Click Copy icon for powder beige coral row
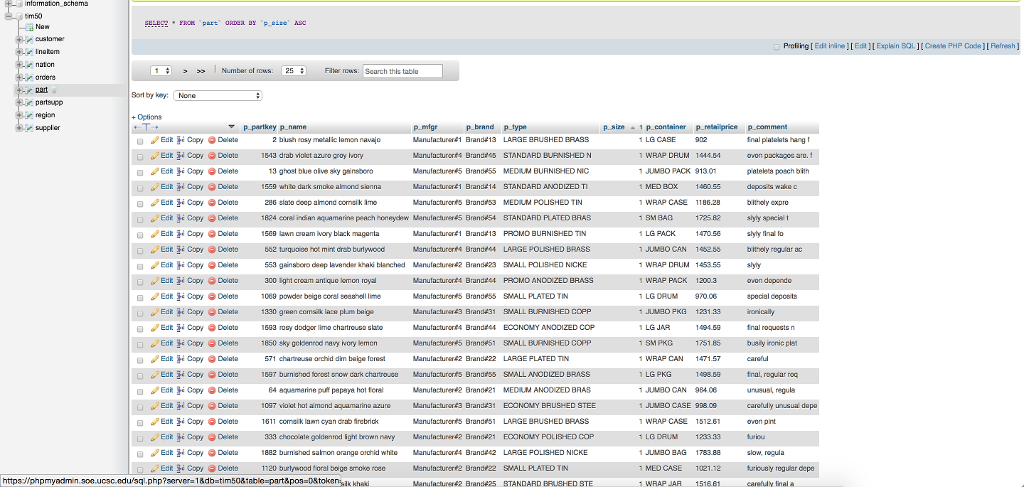This screenshot has height=487, width=1024. [181, 296]
